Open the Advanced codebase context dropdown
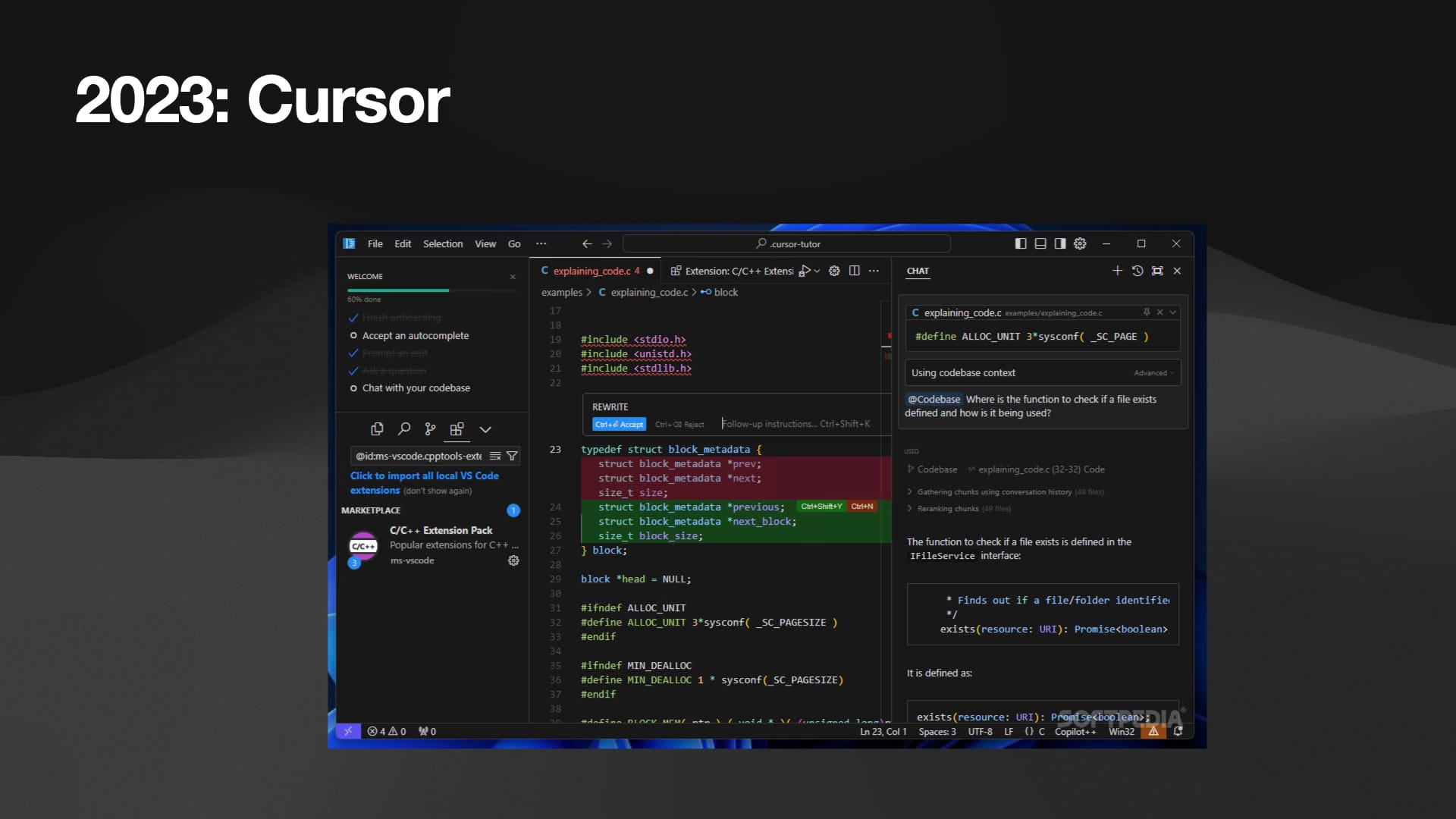This screenshot has height=819, width=1456. tap(1153, 373)
